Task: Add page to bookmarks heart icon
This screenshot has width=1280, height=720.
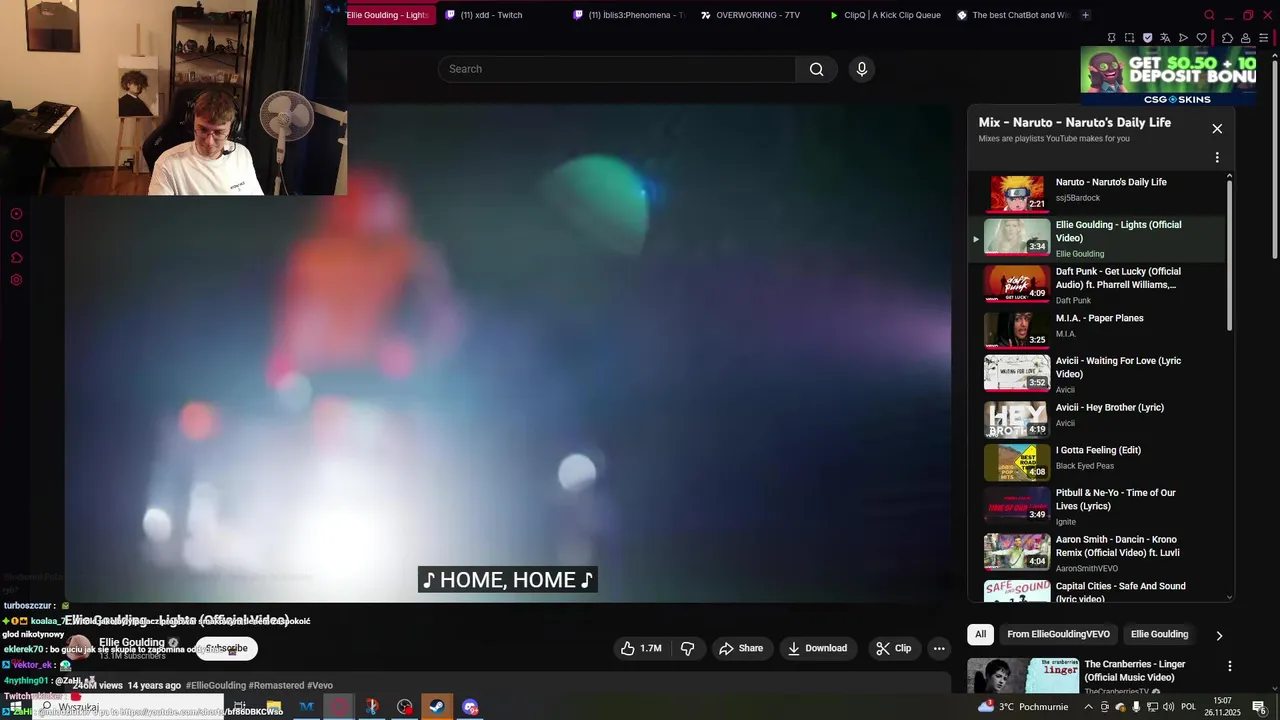Action: pos(1201,38)
